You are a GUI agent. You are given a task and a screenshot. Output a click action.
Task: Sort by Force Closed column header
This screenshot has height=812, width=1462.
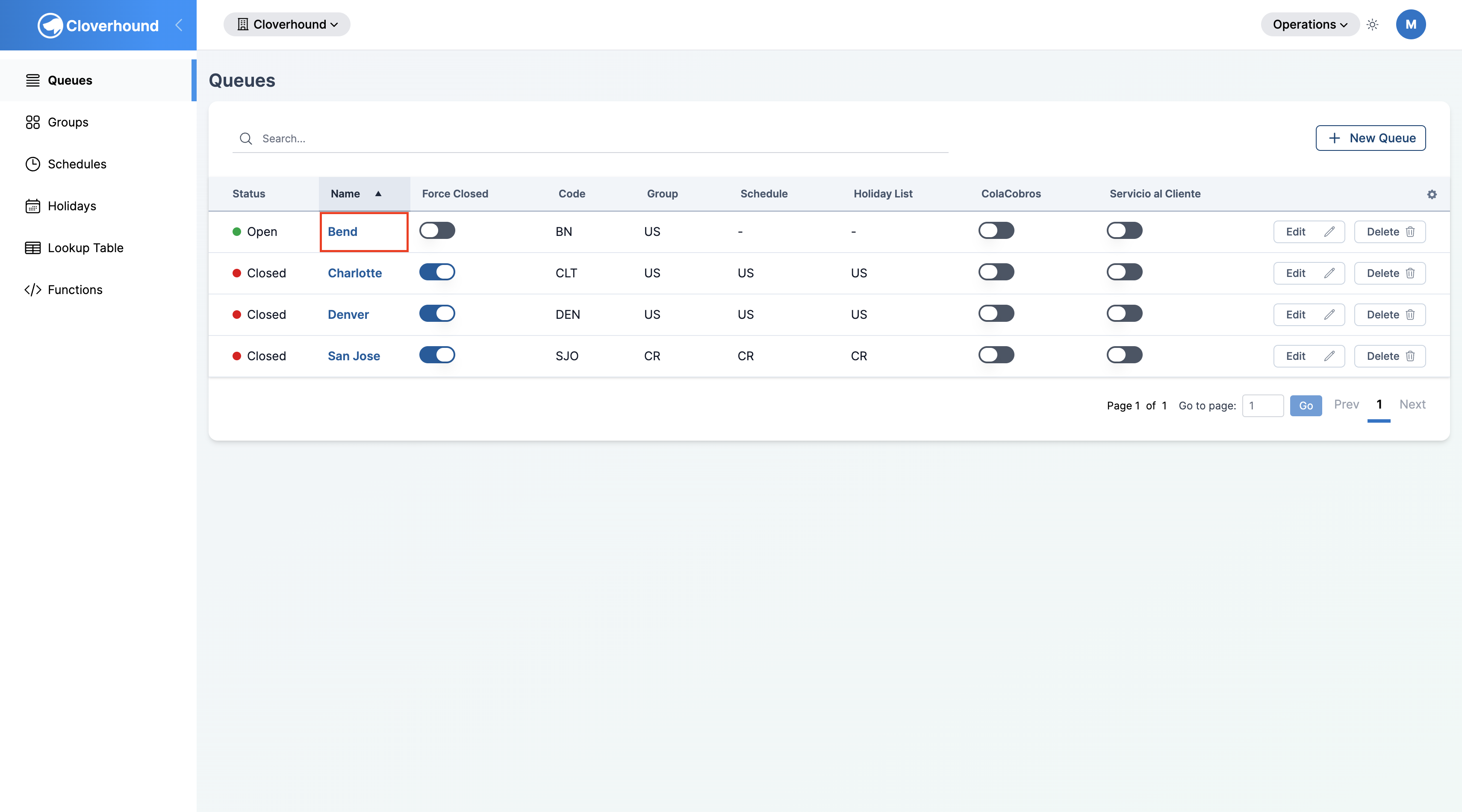pyautogui.click(x=454, y=194)
